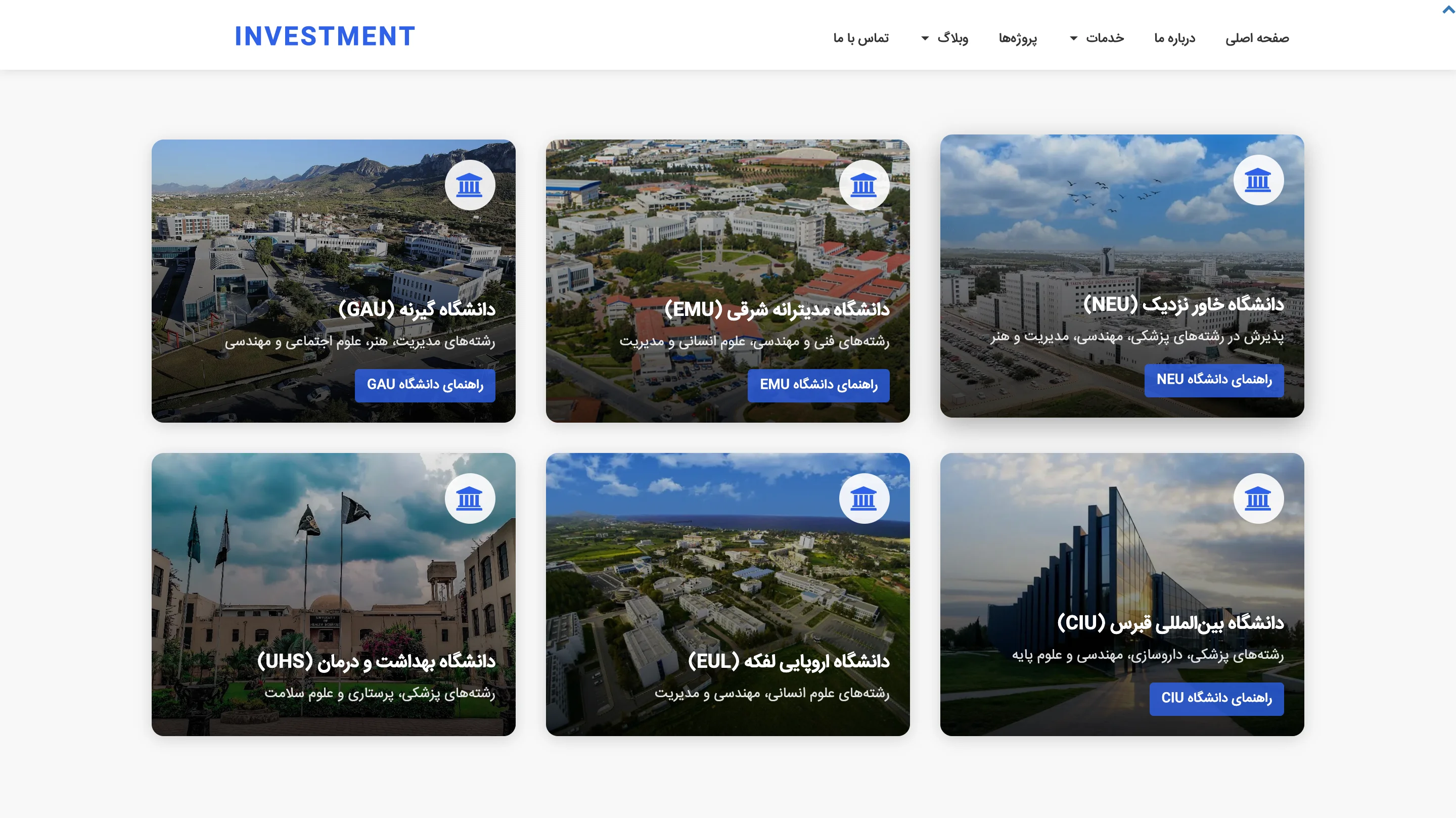Click the institution icon on the CIU card
Viewport: 1456px width, 818px height.
click(1259, 498)
